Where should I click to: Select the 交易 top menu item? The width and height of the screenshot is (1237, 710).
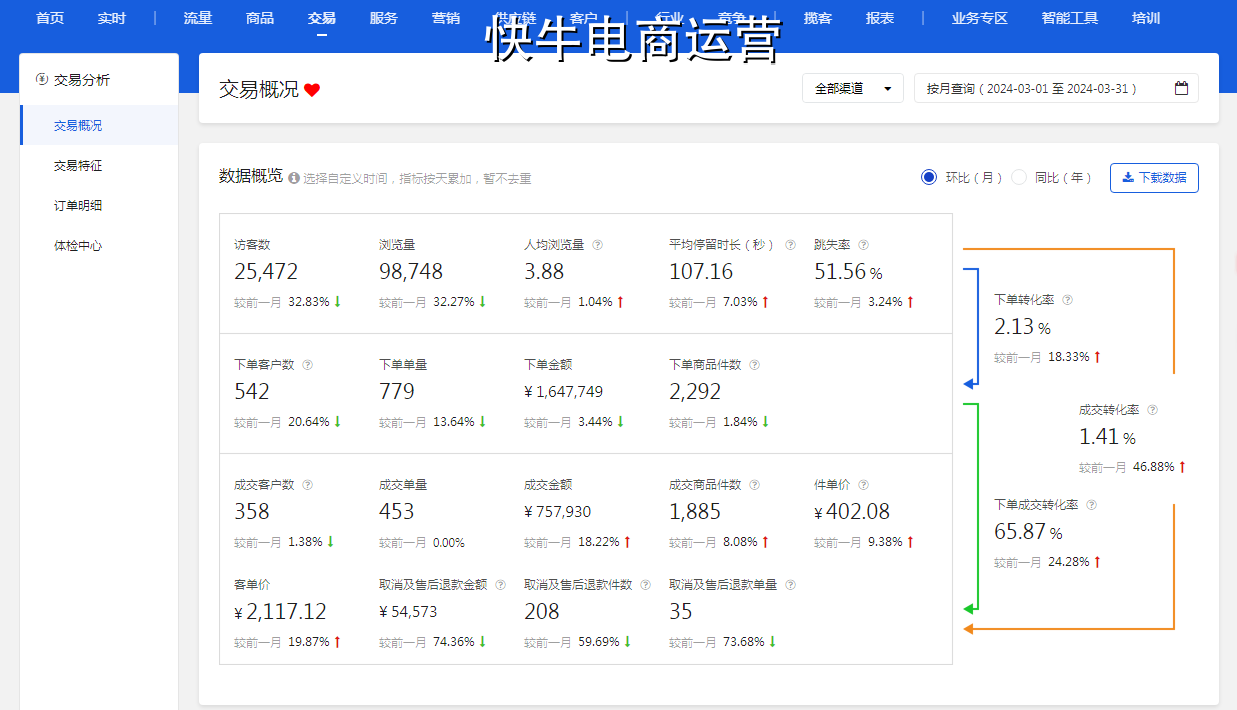point(322,18)
